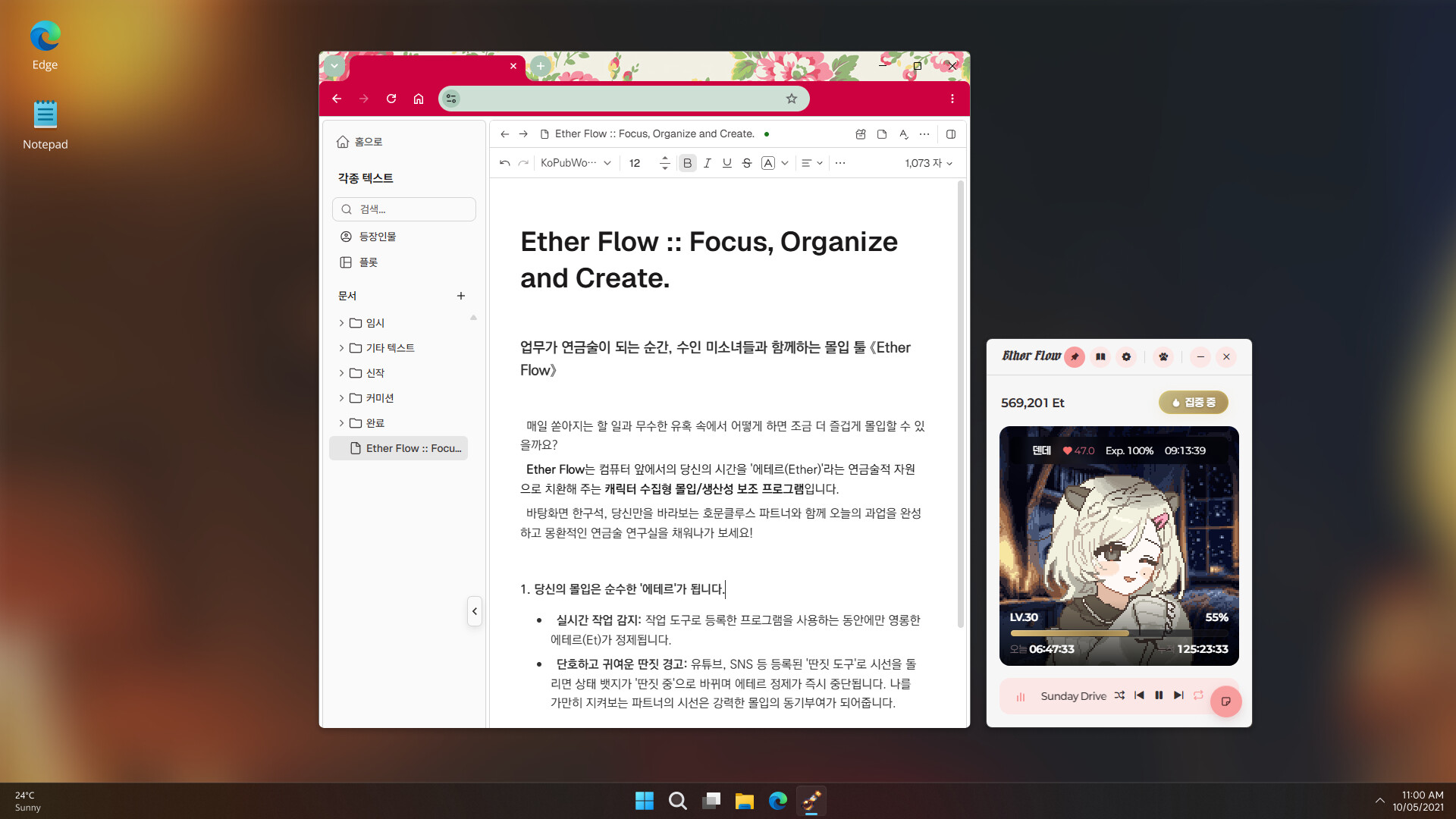1456x819 pixels.
Task: Open the 등장인물 characters section
Action: point(368,237)
